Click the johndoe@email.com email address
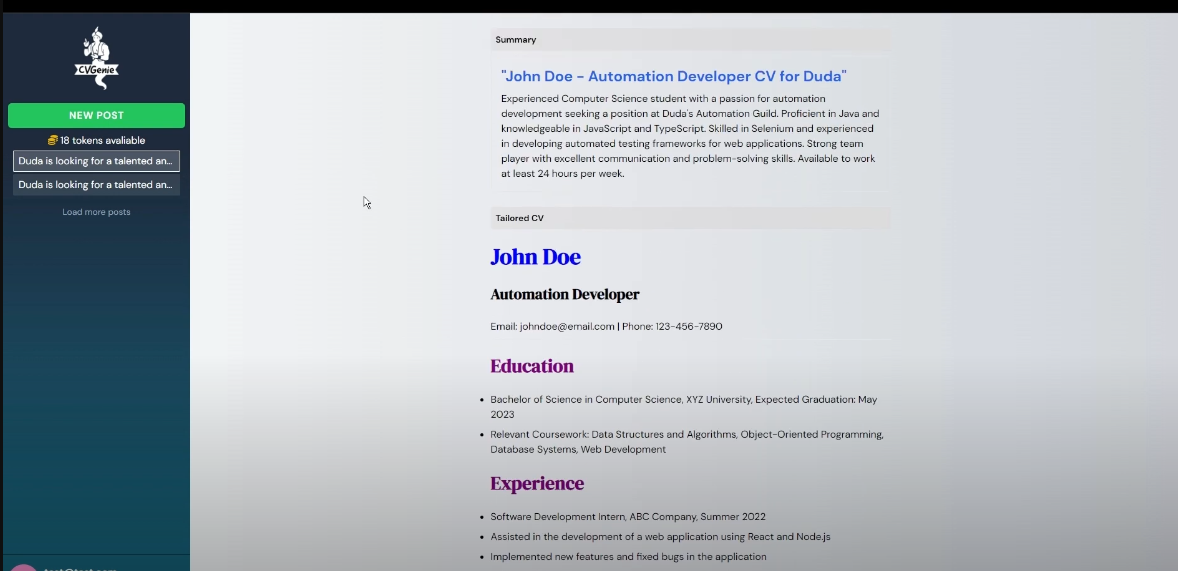This screenshot has height=571, width=1178. [x=567, y=327]
